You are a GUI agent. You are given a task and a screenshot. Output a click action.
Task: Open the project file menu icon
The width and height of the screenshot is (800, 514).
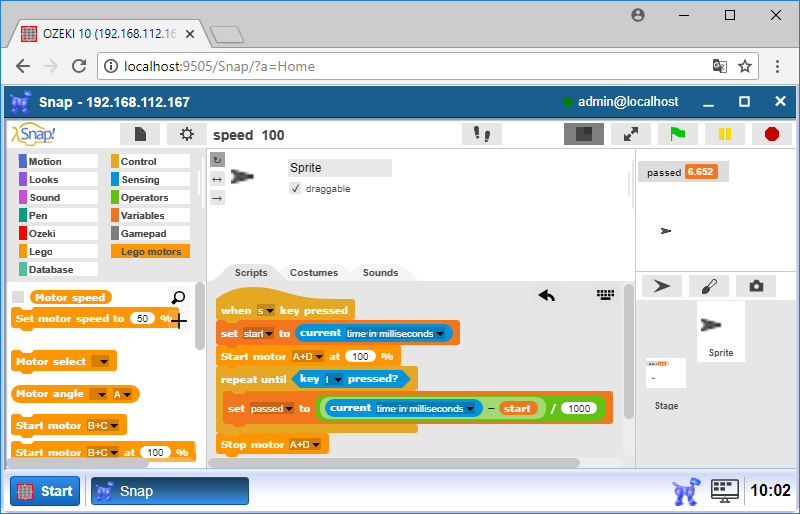[x=140, y=134]
